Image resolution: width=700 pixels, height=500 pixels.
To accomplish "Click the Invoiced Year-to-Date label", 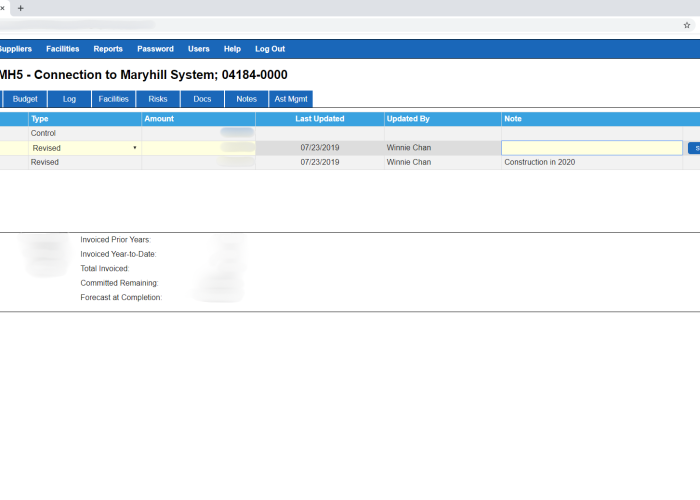I will [x=118, y=254].
